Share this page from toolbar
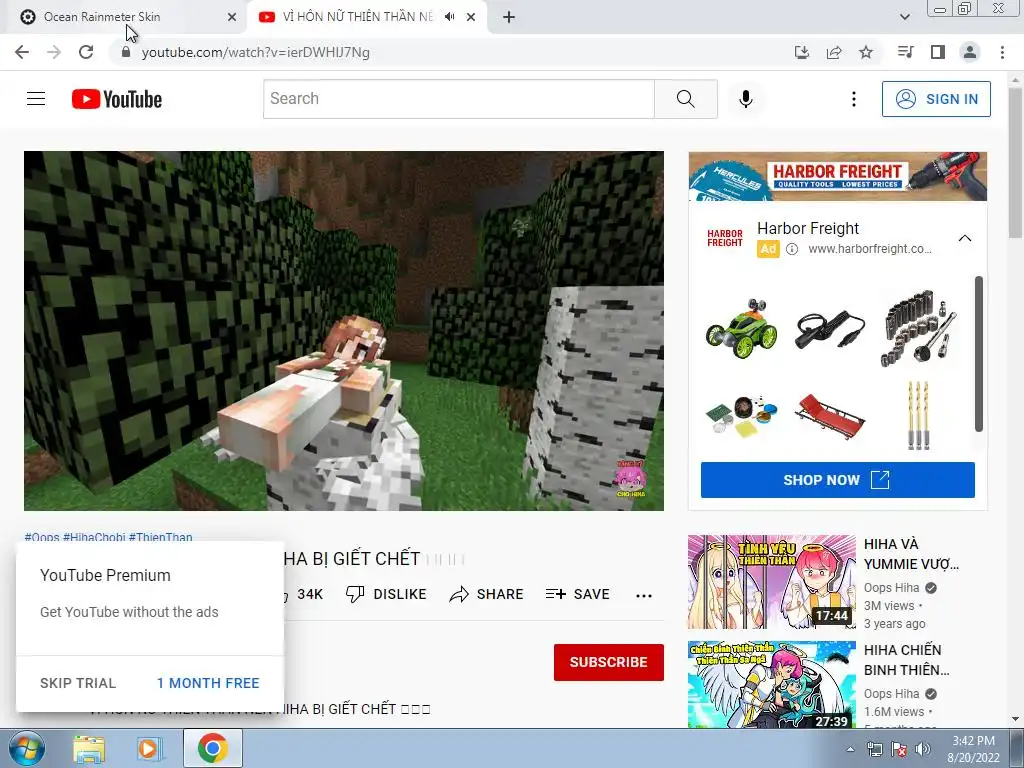 pos(834,52)
